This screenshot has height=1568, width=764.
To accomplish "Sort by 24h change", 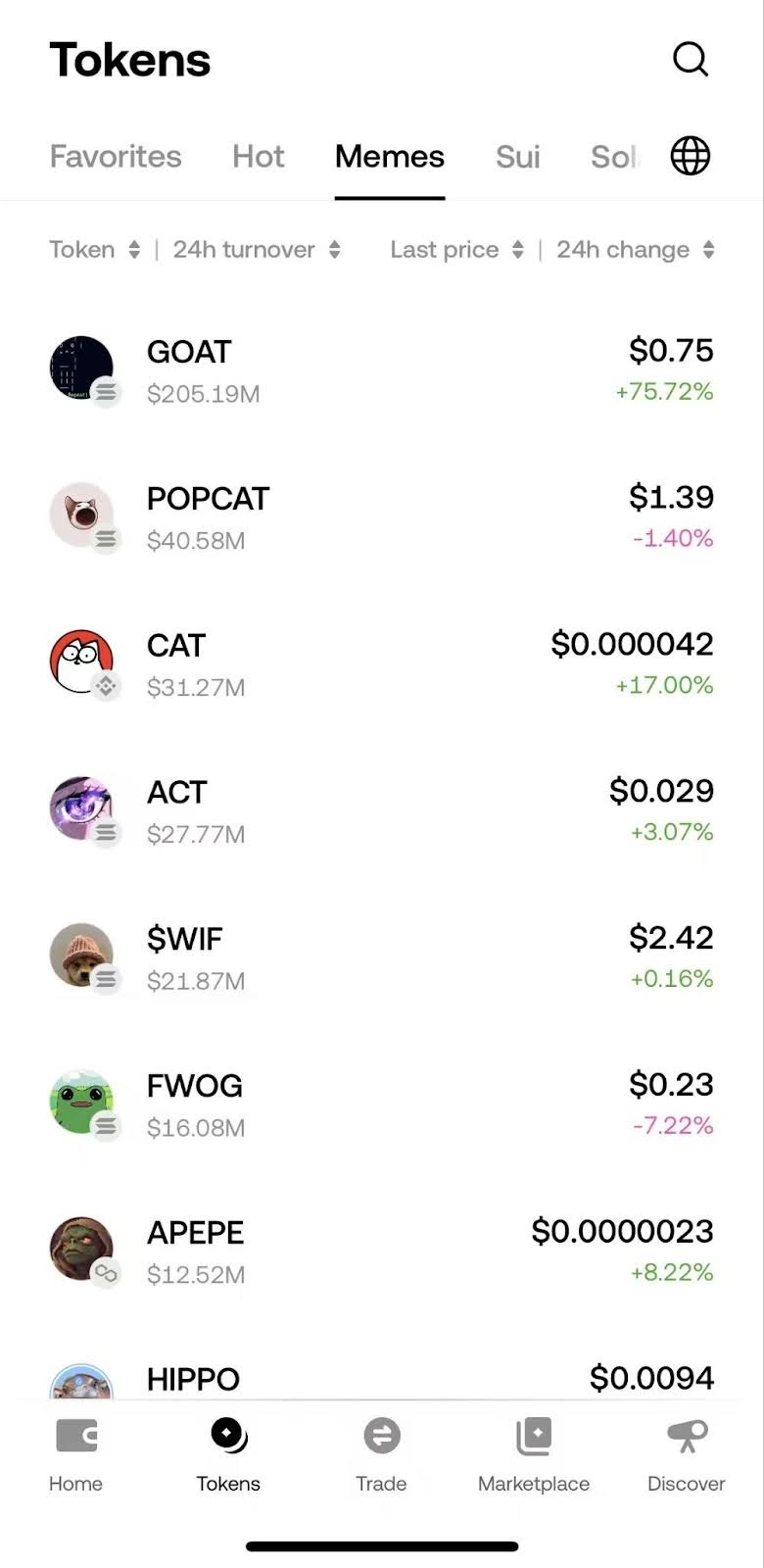I will (636, 250).
